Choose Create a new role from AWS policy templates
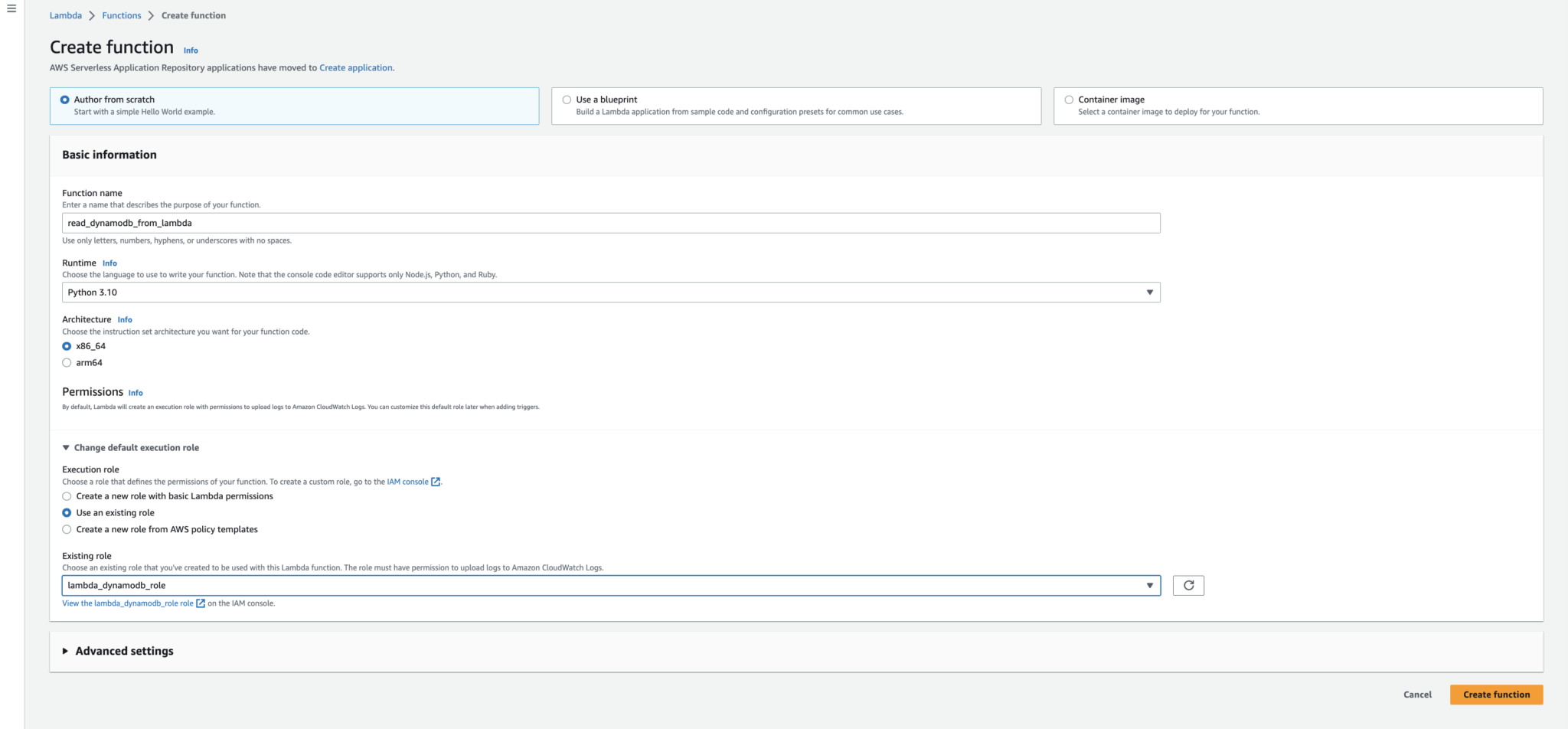This screenshot has width=1568, height=729. pyautogui.click(x=67, y=530)
